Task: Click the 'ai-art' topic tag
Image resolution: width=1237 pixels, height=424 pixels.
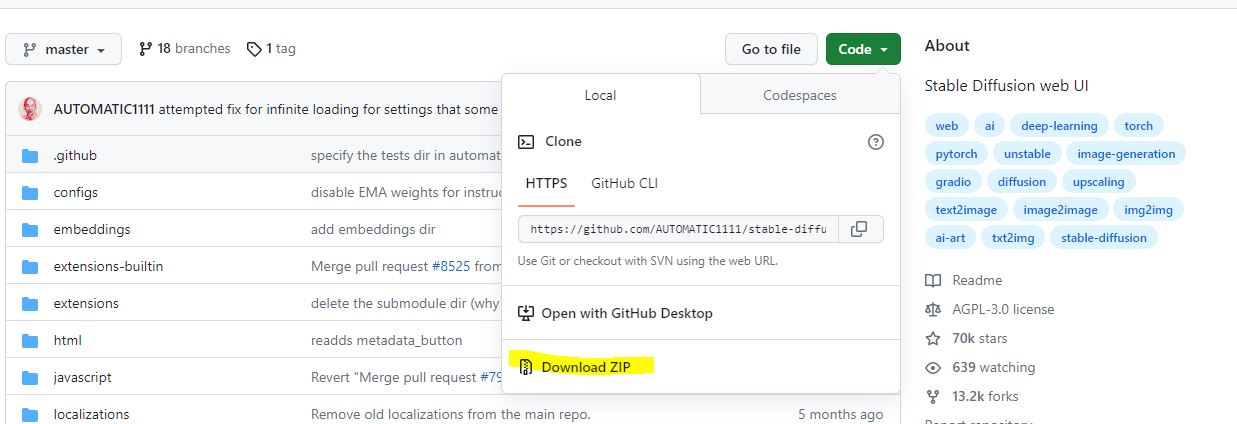Action: pyautogui.click(x=951, y=237)
